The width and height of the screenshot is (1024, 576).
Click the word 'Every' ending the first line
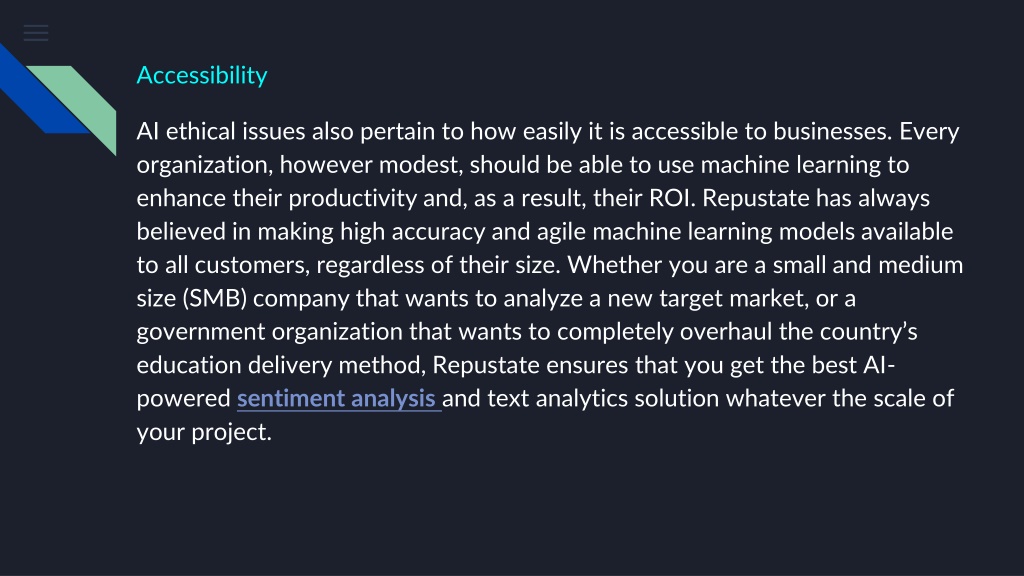click(x=929, y=132)
